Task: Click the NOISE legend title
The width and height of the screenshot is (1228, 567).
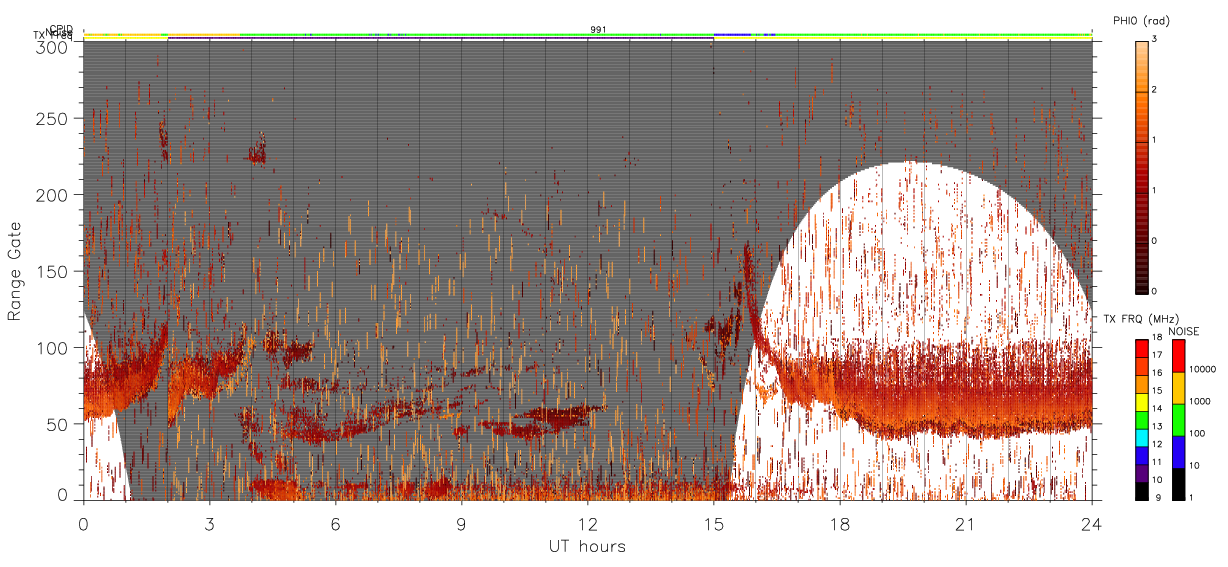Action: [x=1186, y=331]
